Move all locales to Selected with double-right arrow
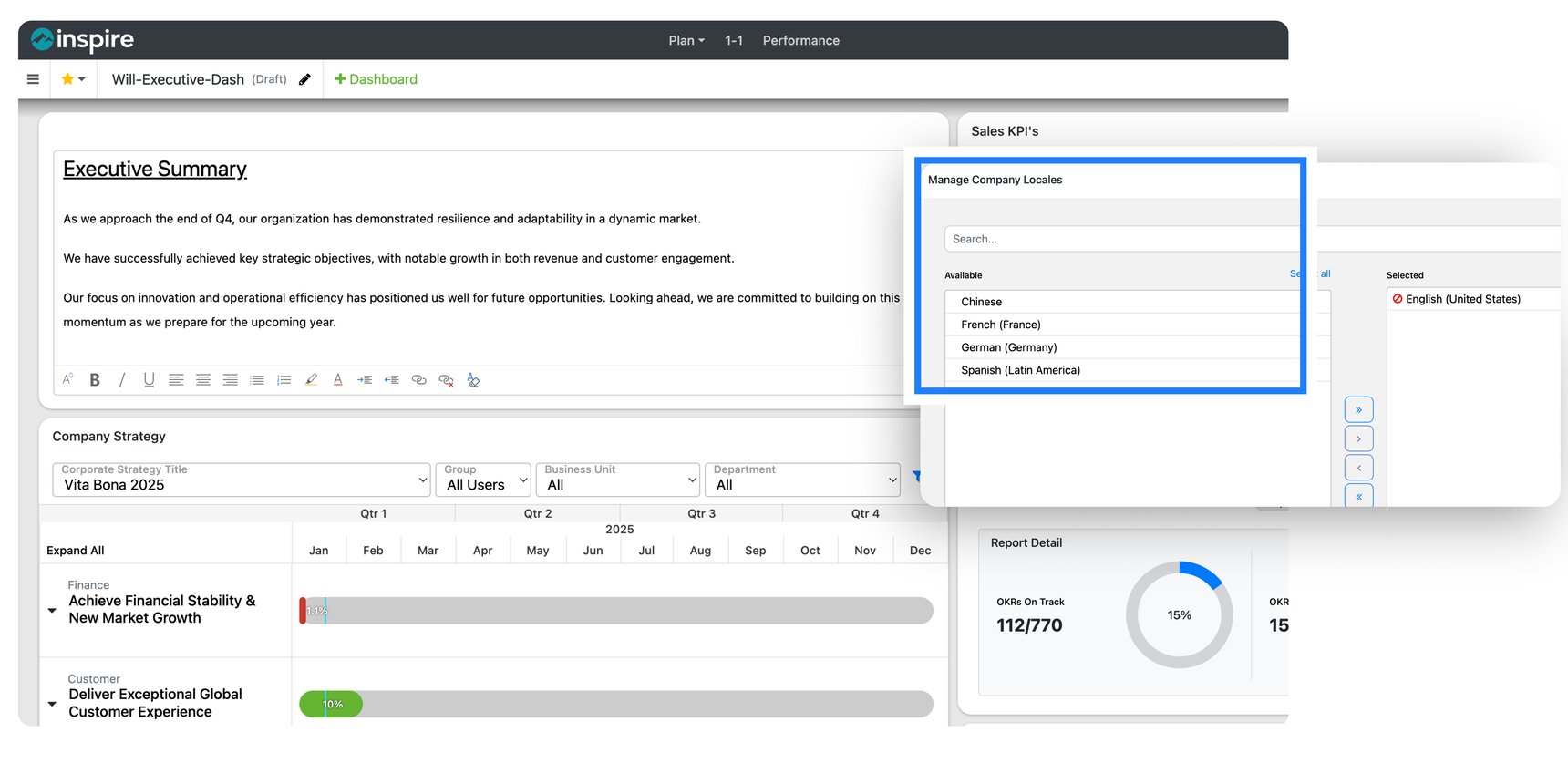The height and width of the screenshot is (784, 1568). coord(1358,410)
